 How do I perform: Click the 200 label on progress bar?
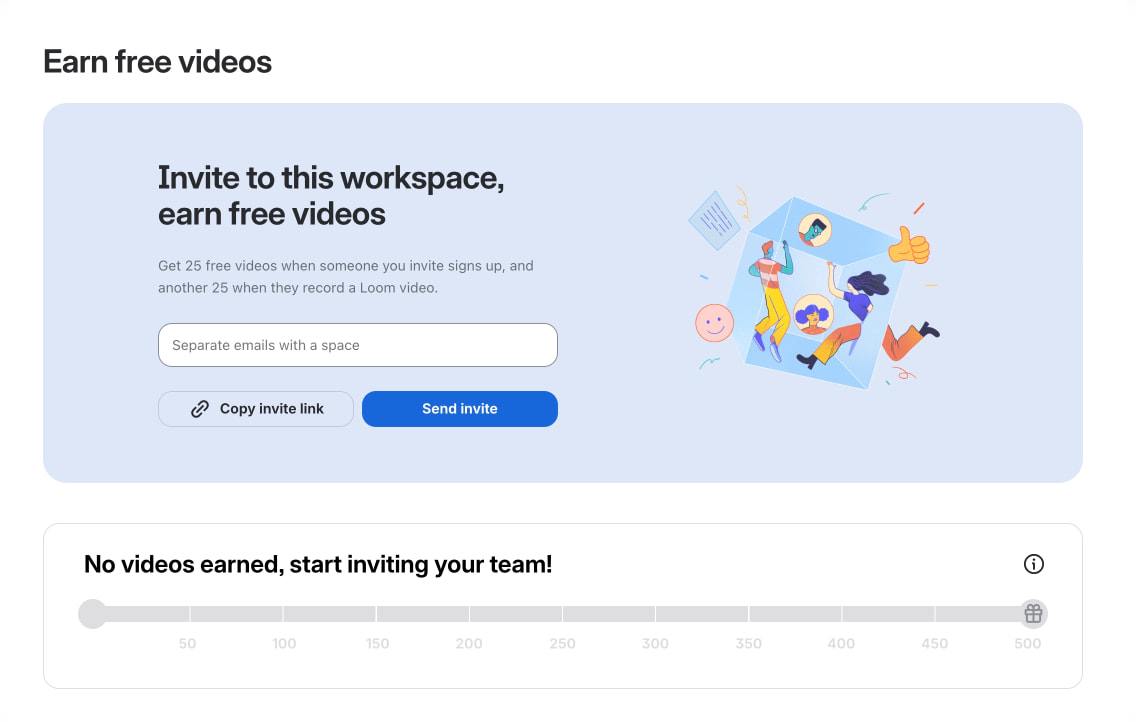coord(469,643)
